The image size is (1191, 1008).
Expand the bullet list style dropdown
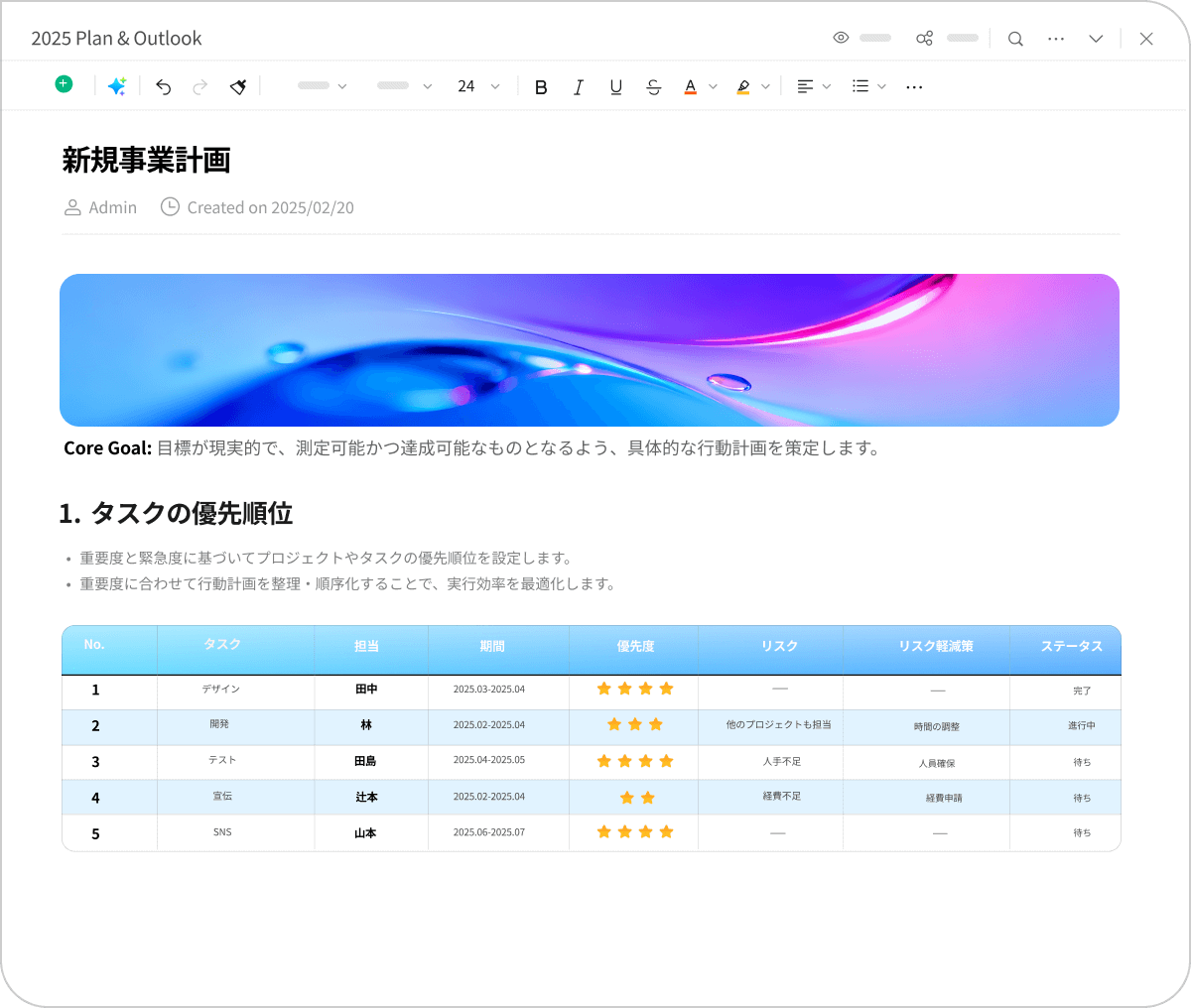click(868, 87)
